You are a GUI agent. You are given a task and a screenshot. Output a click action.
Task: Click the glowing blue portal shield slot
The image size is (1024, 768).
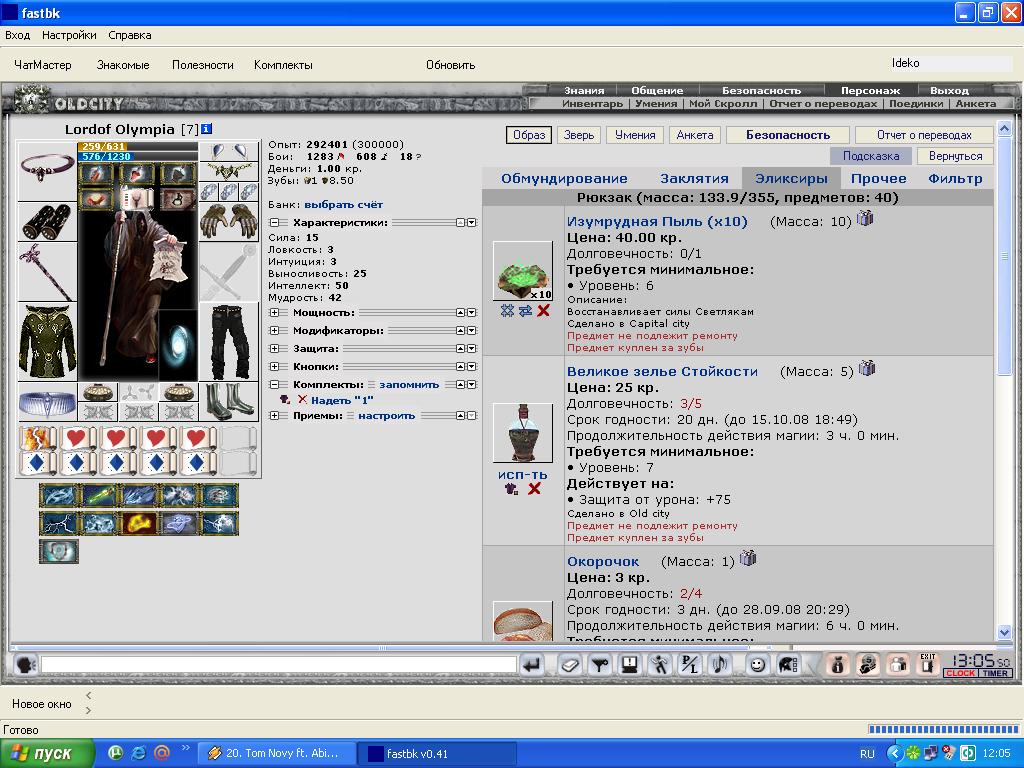coord(178,345)
